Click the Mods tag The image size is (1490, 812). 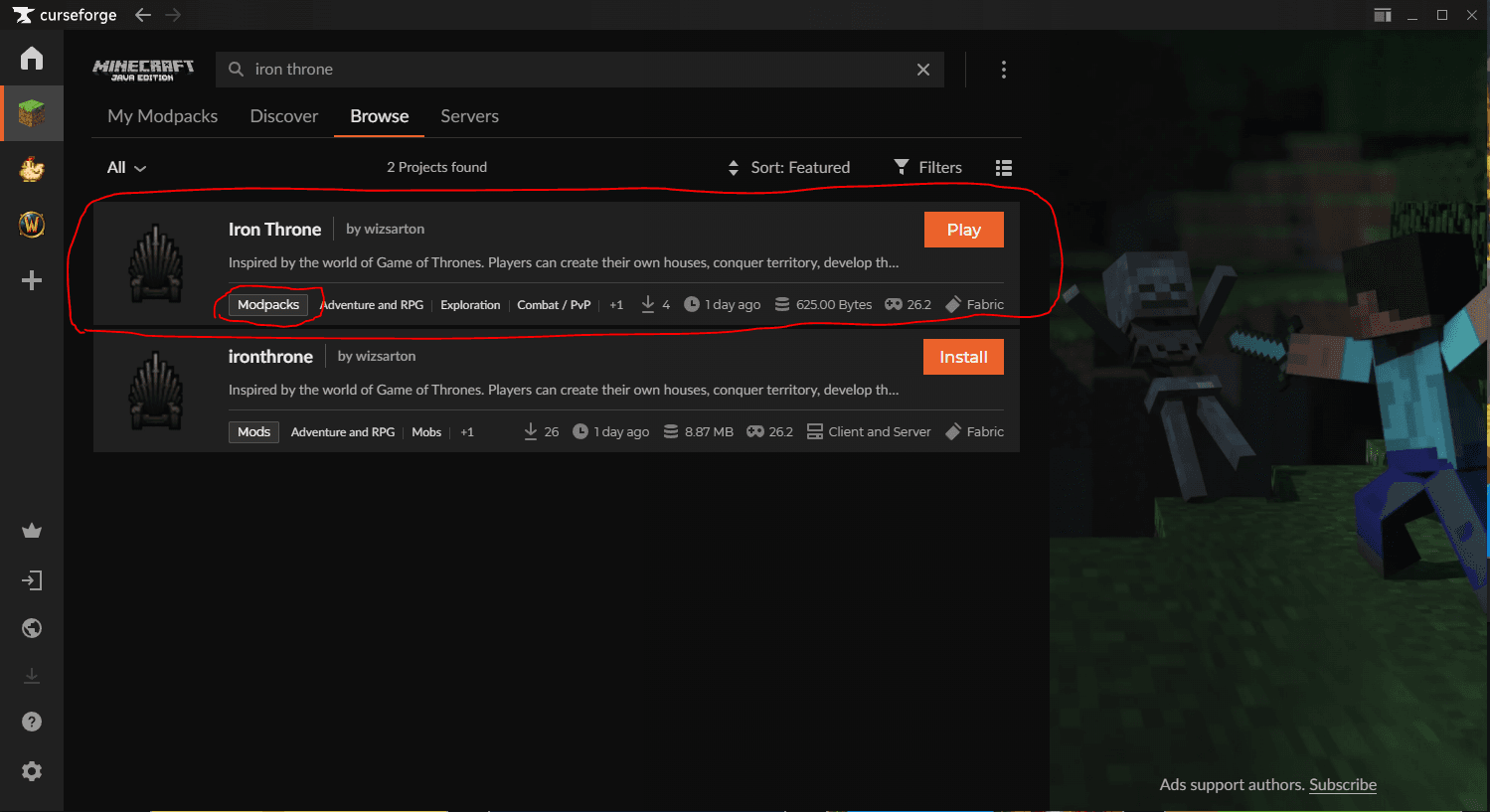253,432
